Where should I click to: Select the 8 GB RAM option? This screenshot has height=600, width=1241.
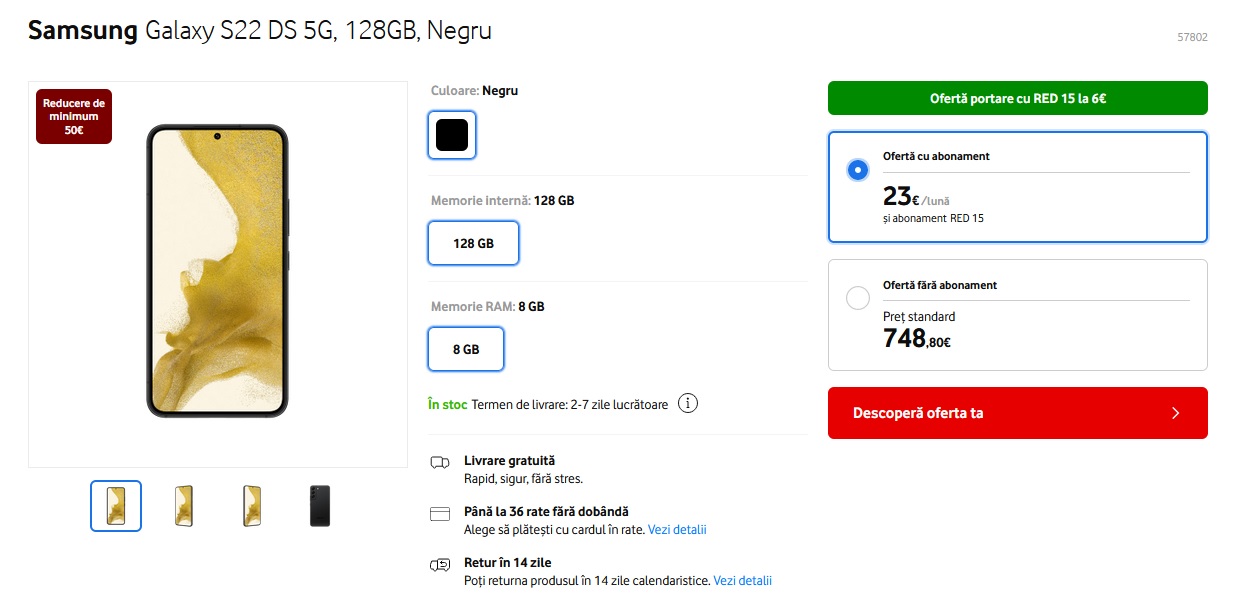click(466, 348)
